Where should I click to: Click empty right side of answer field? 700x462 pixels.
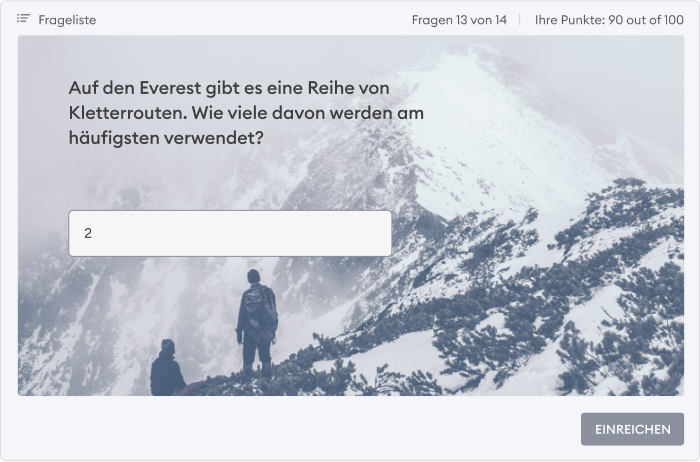[312, 233]
